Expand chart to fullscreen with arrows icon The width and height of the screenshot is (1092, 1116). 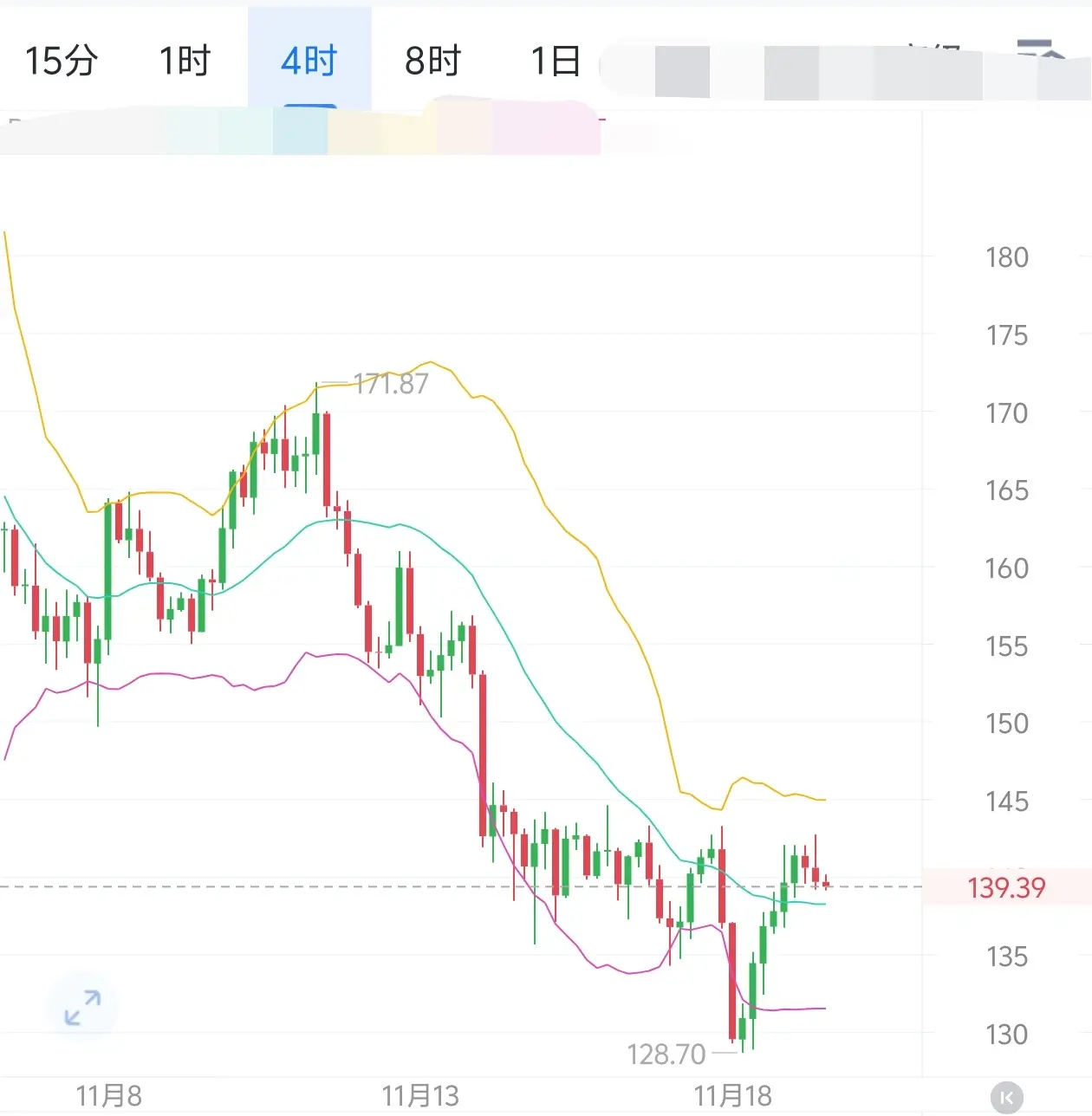82,1008
